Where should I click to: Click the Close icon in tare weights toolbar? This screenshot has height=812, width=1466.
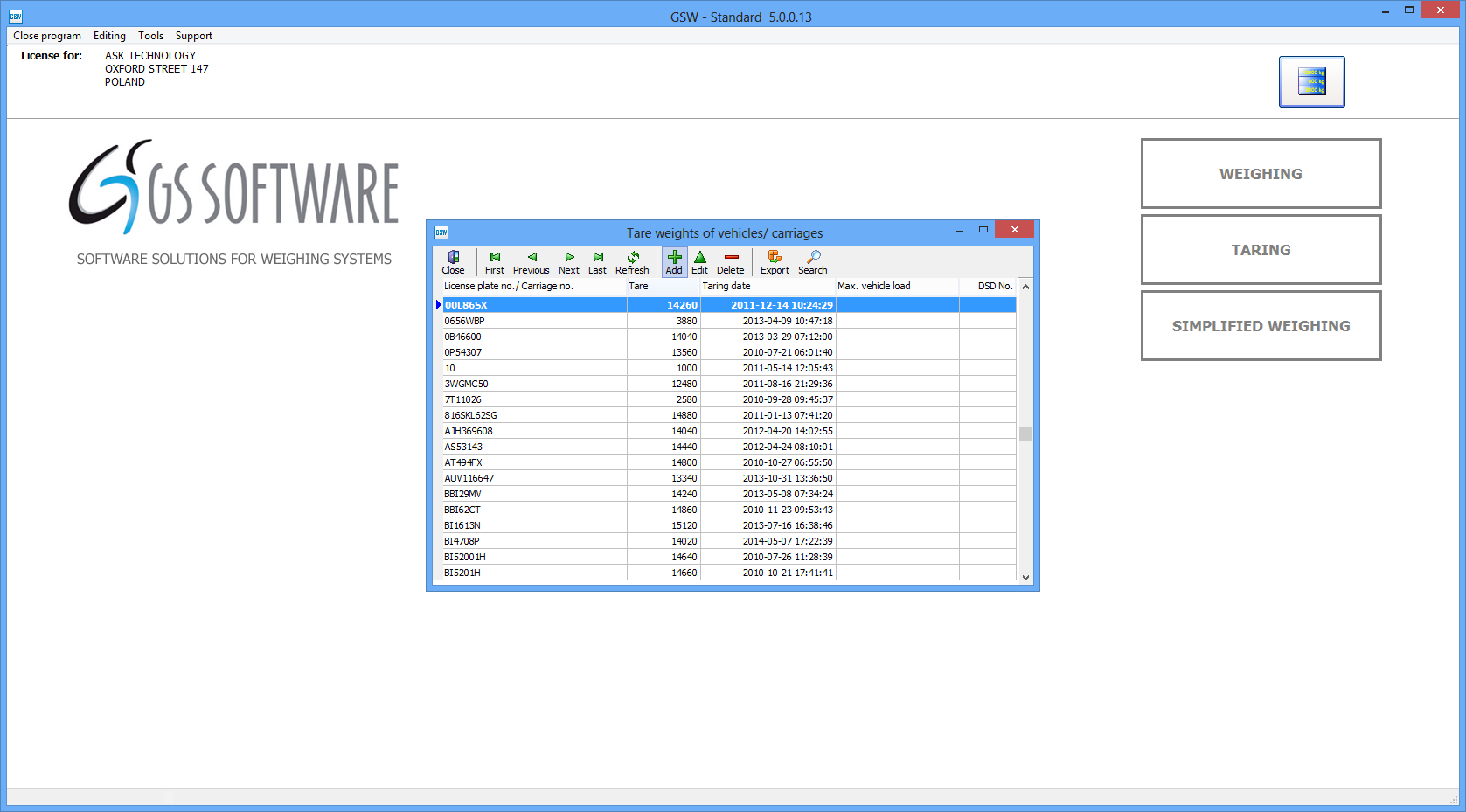pyautogui.click(x=453, y=262)
